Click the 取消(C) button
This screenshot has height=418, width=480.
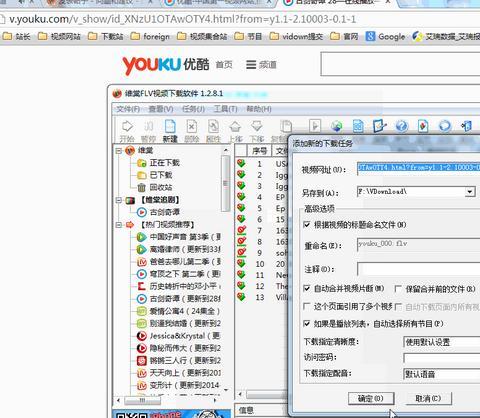coord(428,398)
